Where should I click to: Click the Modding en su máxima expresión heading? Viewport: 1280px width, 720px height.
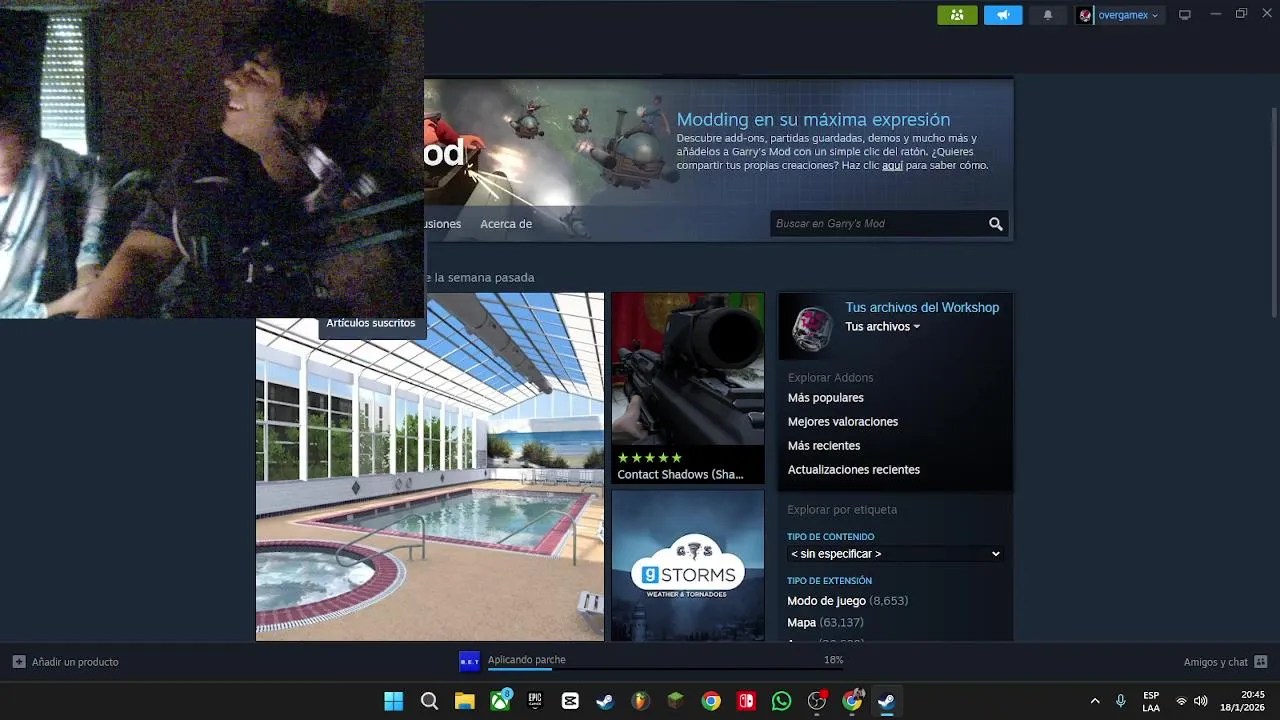pyautogui.click(x=813, y=120)
